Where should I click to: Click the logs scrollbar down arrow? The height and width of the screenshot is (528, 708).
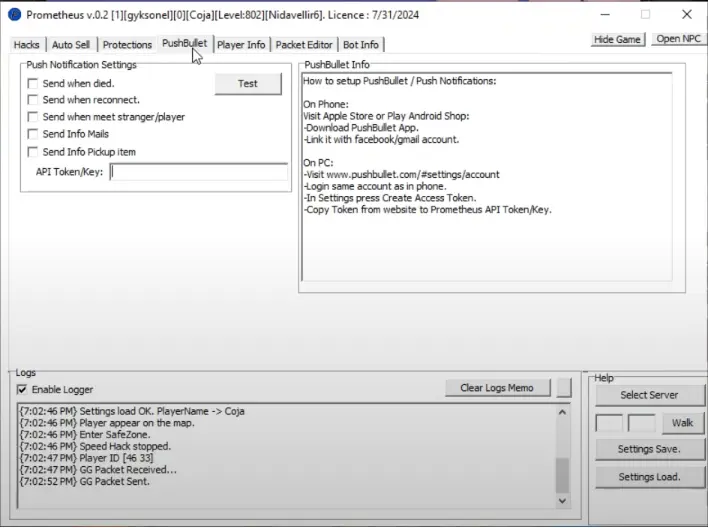coord(562,500)
